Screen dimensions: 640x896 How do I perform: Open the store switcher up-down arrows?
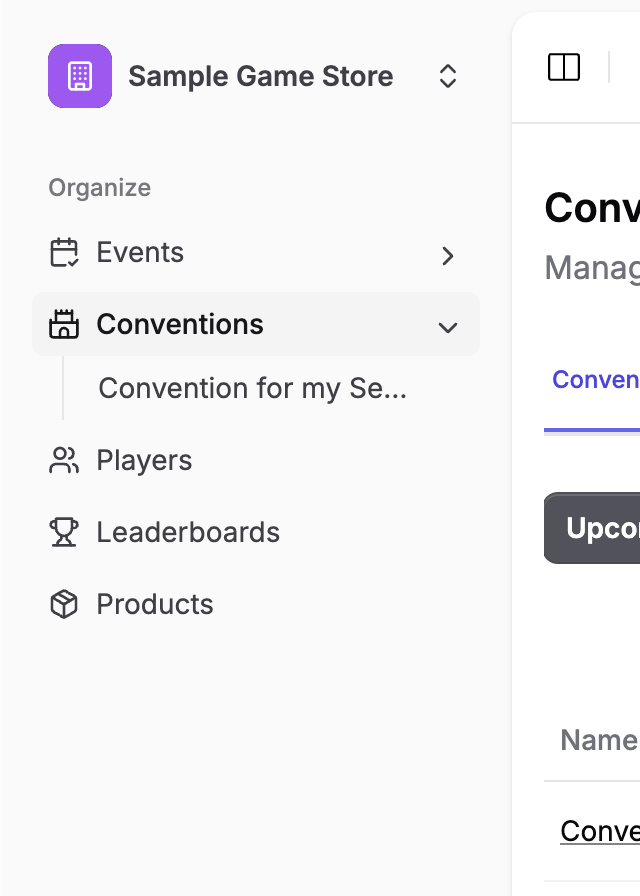(x=448, y=76)
